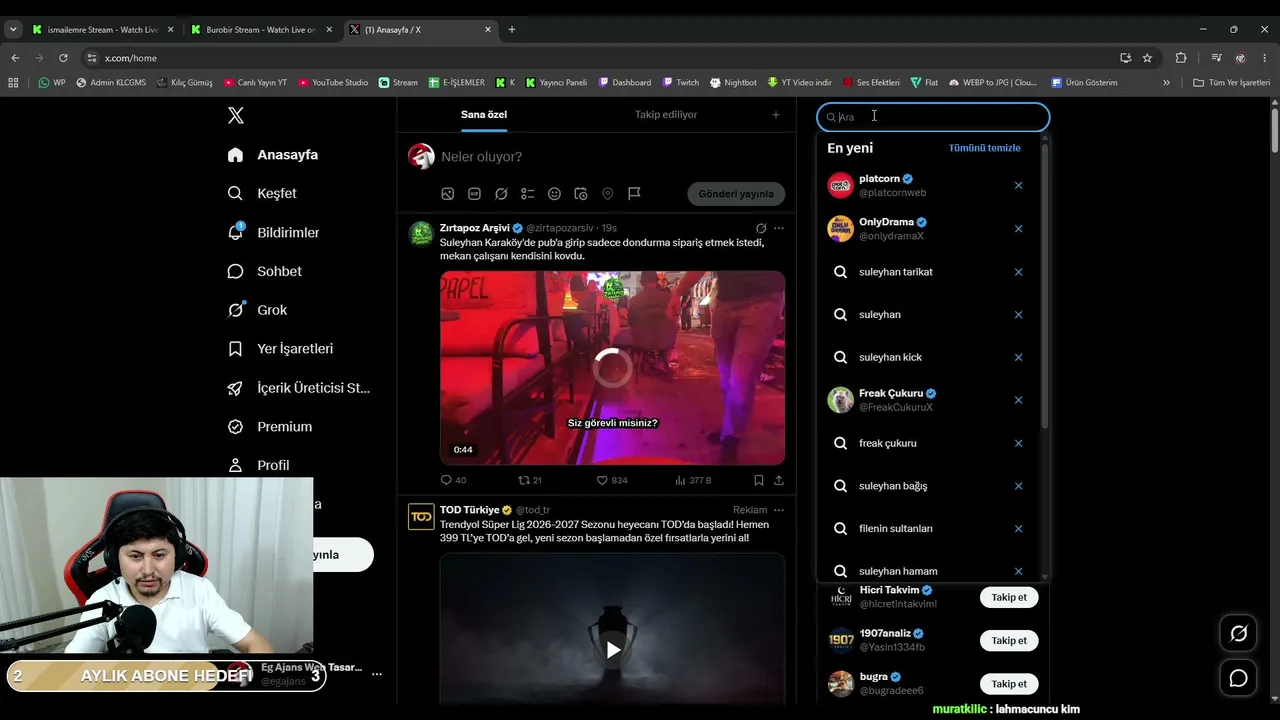1280x720 pixels.
Task: Open account menu next to Eg Ajans
Action: click(x=377, y=674)
